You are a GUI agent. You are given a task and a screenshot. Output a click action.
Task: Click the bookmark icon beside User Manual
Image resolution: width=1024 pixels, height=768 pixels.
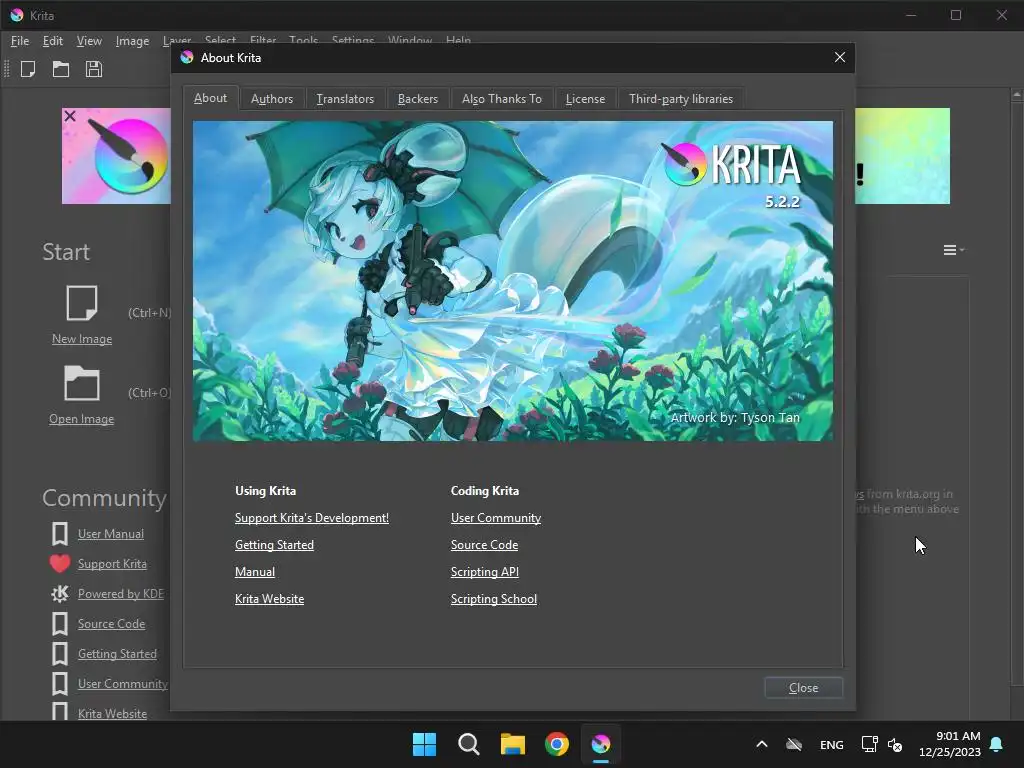[x=59, y=534]
